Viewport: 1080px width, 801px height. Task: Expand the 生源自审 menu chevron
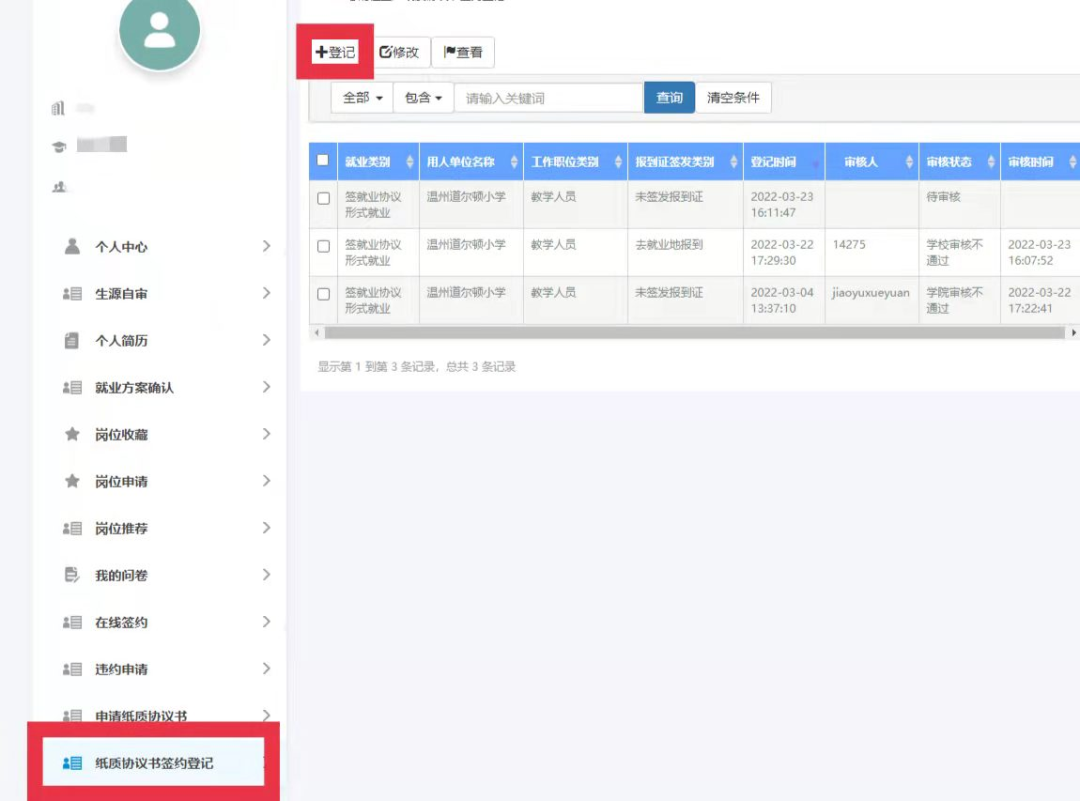[266, 293]
